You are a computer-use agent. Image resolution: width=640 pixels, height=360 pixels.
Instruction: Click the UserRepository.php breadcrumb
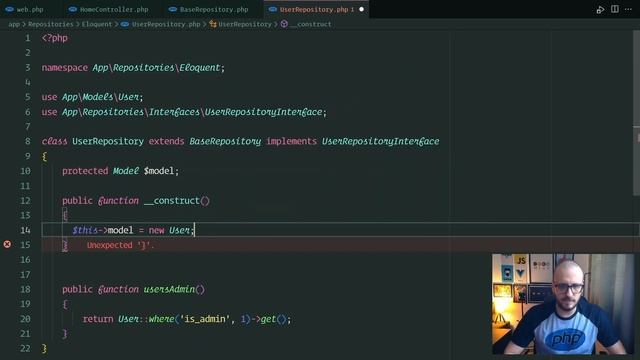166,24
